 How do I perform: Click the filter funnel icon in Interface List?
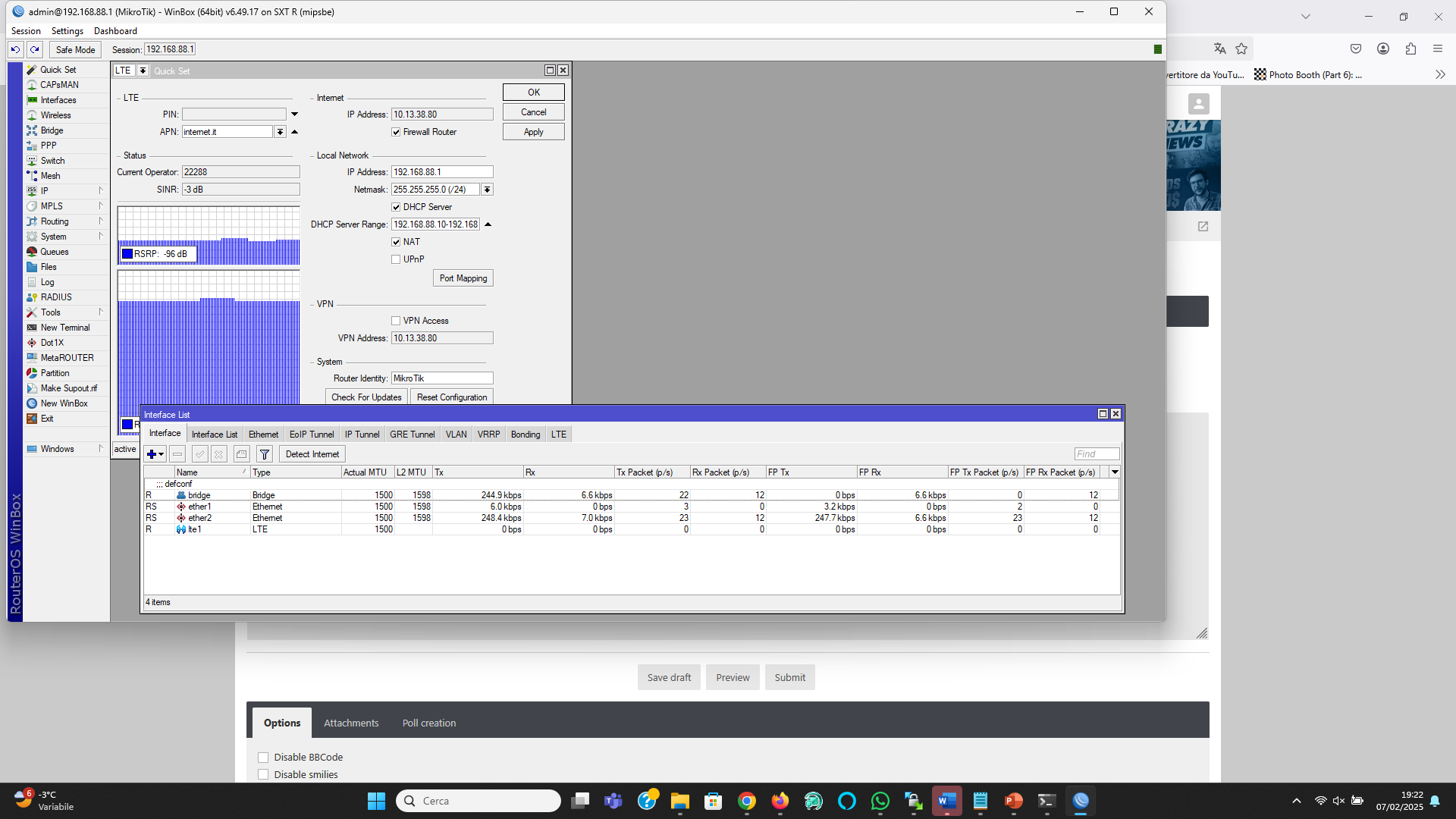point(265,454)
